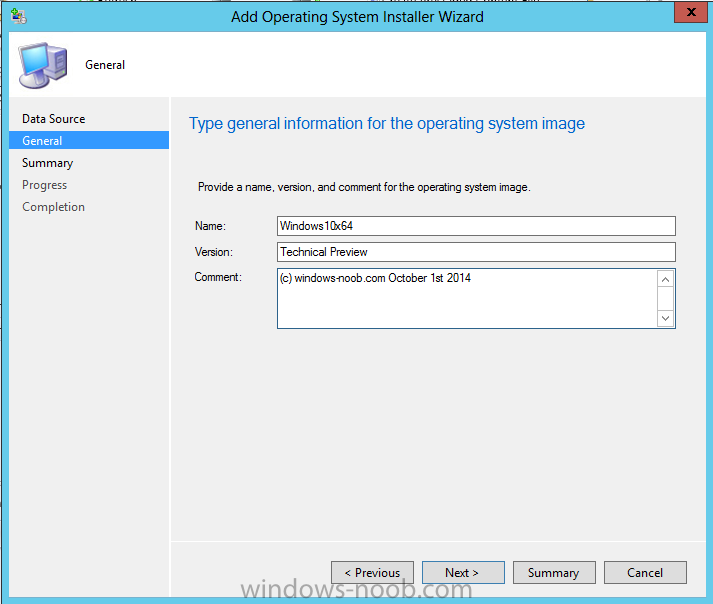Jump to Summary using the bottom button
The image size is (713, 604).
554,573
